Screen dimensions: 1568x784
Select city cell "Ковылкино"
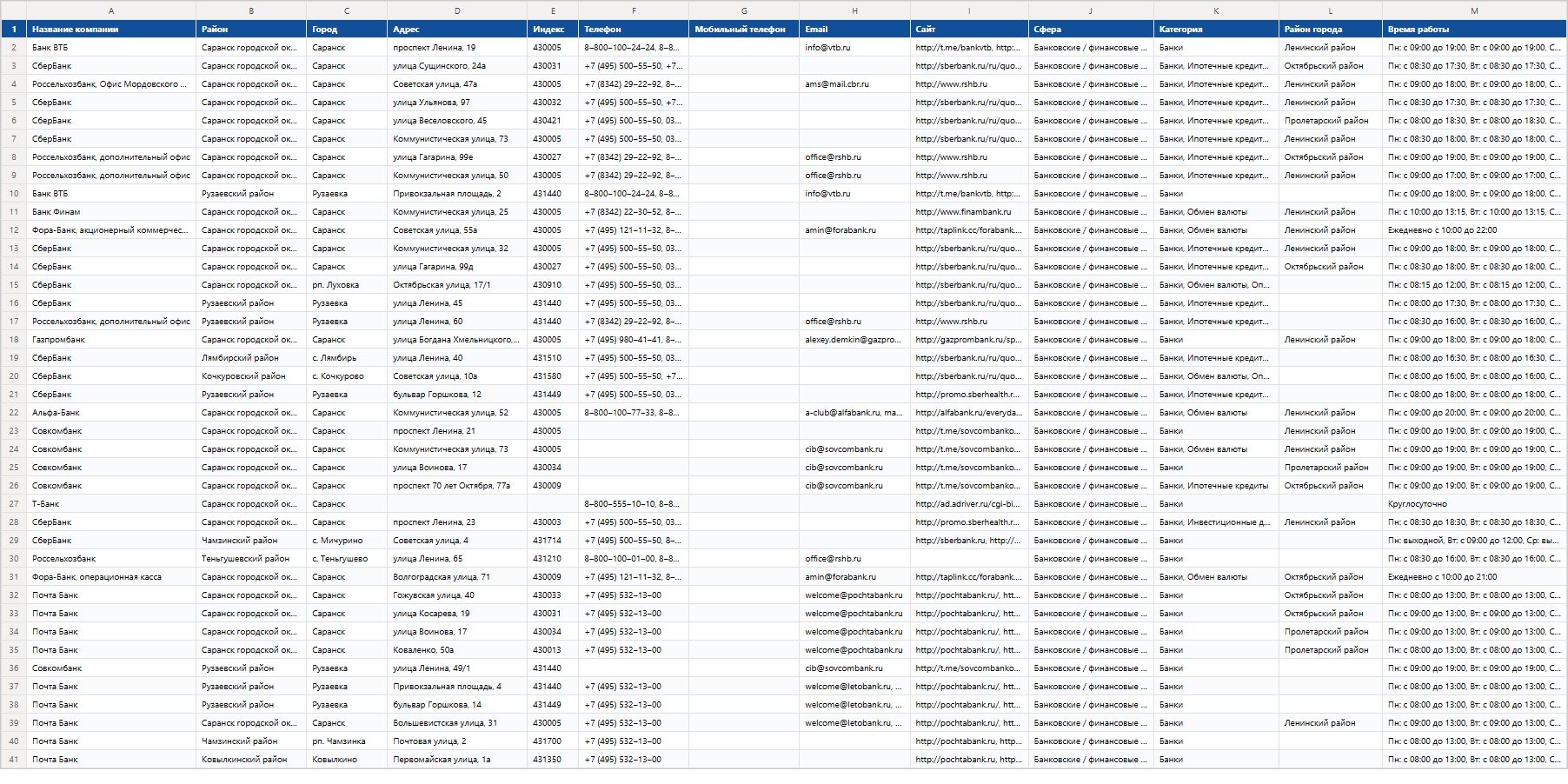coord(347,760)
